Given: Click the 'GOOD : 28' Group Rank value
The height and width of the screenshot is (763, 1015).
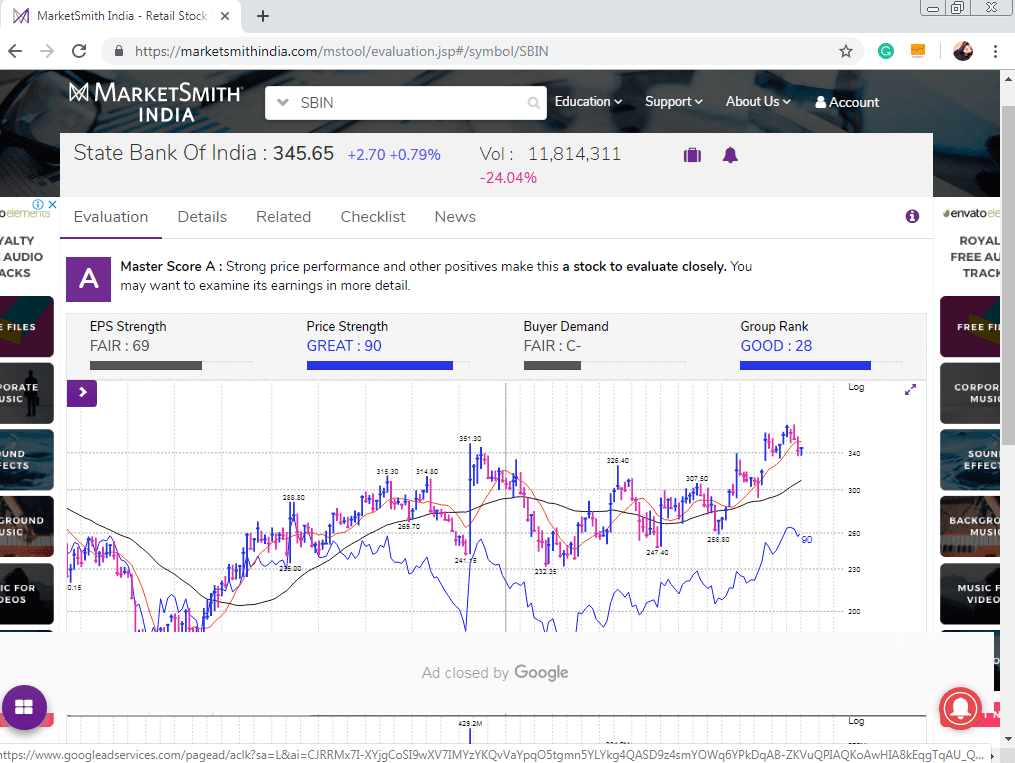Looking at the screenshot, I should (776, 346).
